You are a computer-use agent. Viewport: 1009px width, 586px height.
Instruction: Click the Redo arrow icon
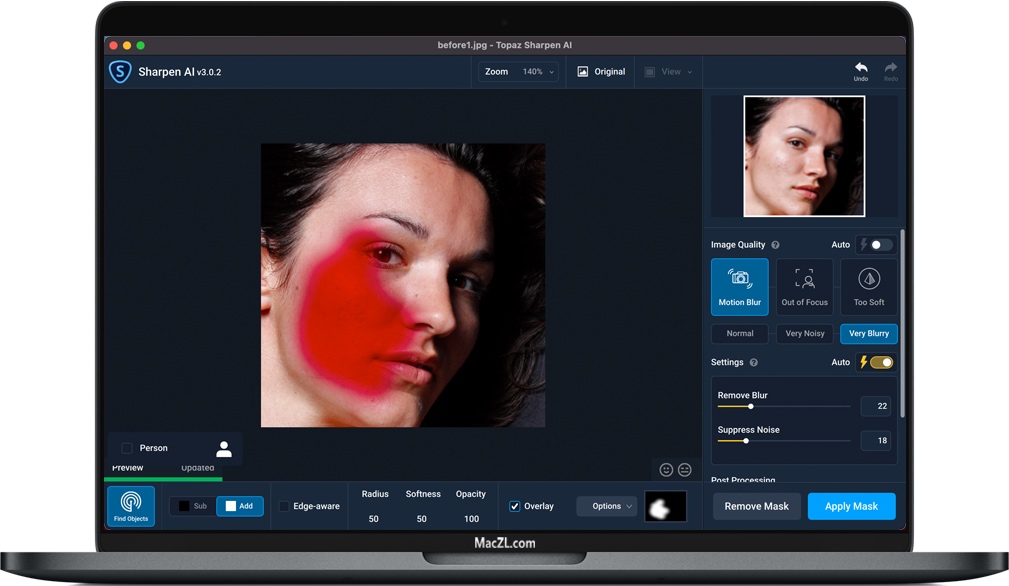[890, 68]
